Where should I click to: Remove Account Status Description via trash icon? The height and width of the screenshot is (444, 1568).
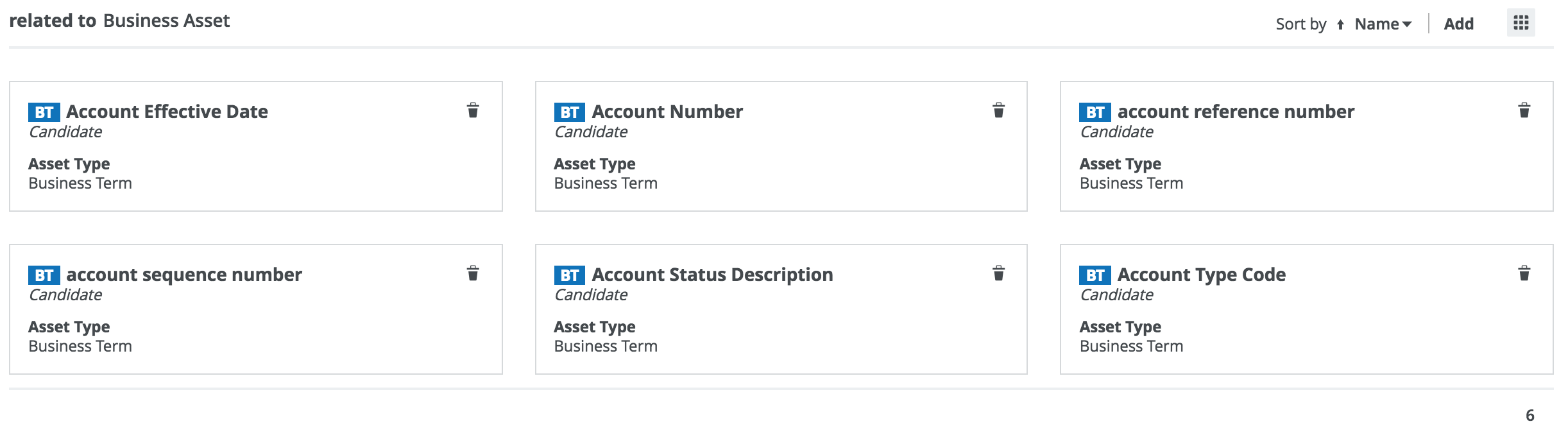[x=998, y=273]
